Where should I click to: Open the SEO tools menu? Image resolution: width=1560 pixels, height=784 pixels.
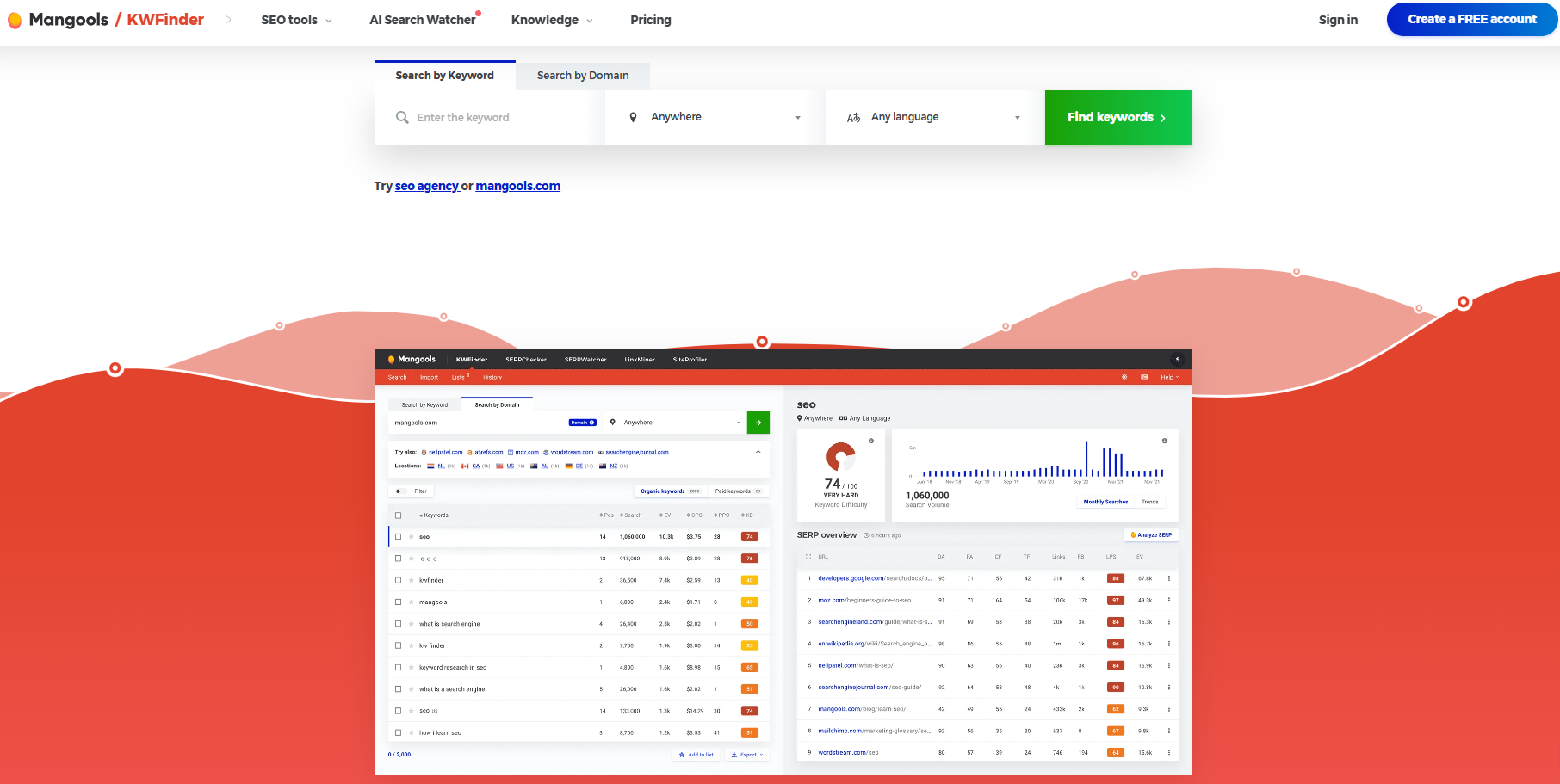(295, 20)
